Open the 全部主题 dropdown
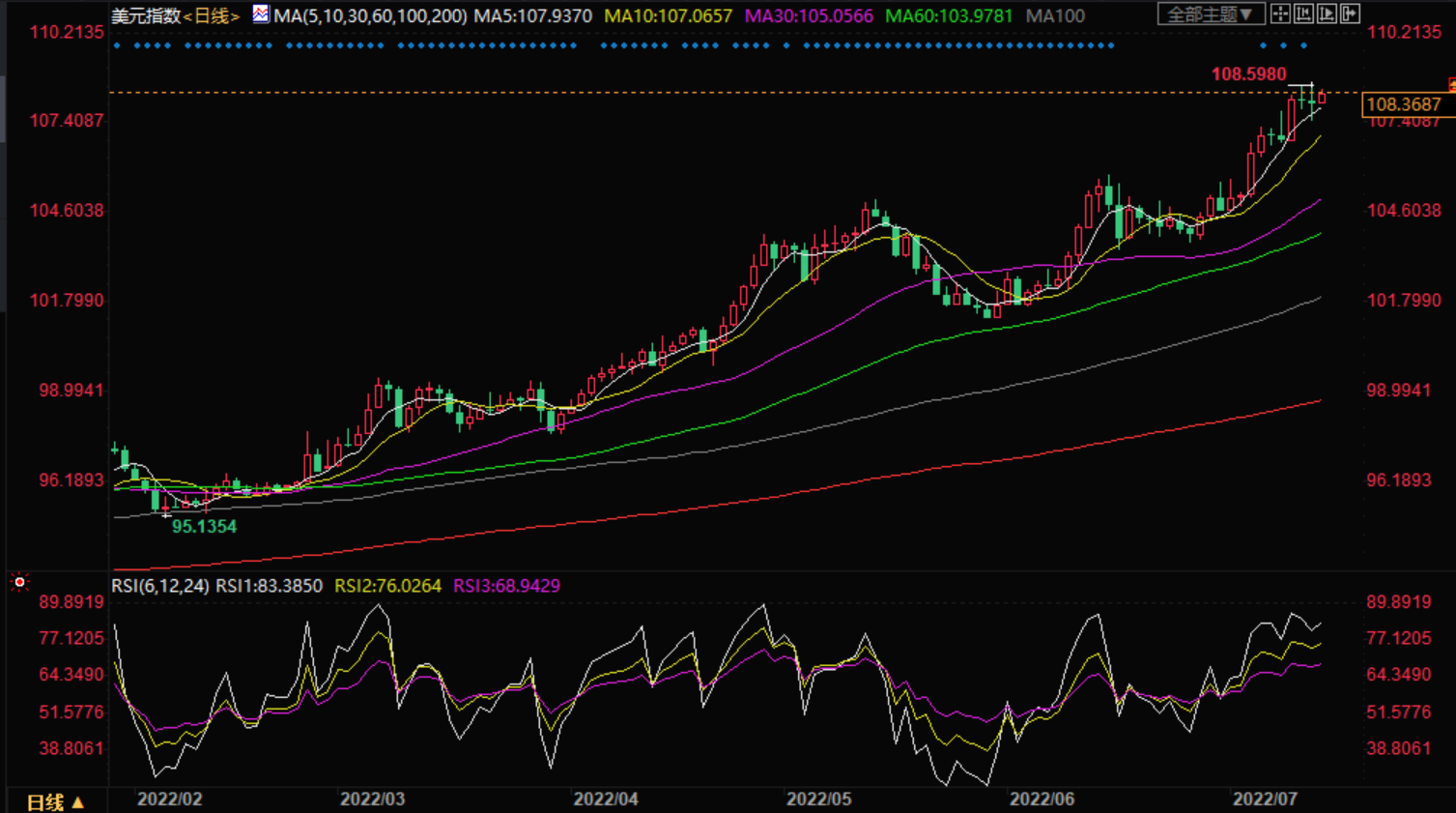1456x813 pixels. 1210,15
